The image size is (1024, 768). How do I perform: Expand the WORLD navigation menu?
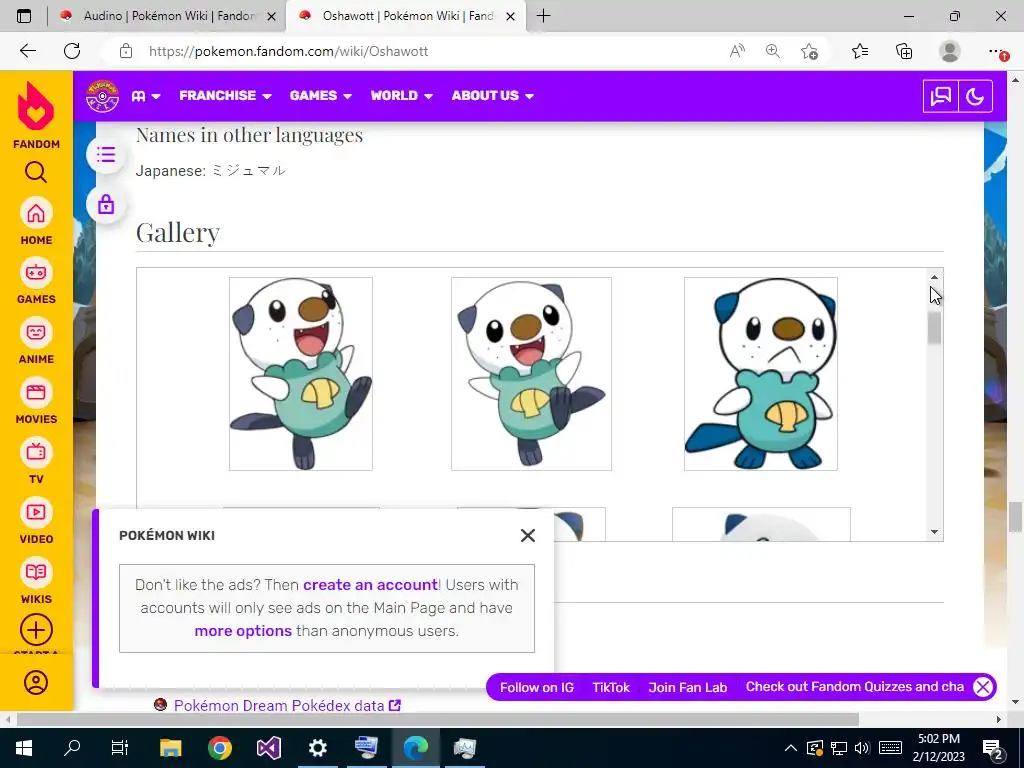pos(402,95)
